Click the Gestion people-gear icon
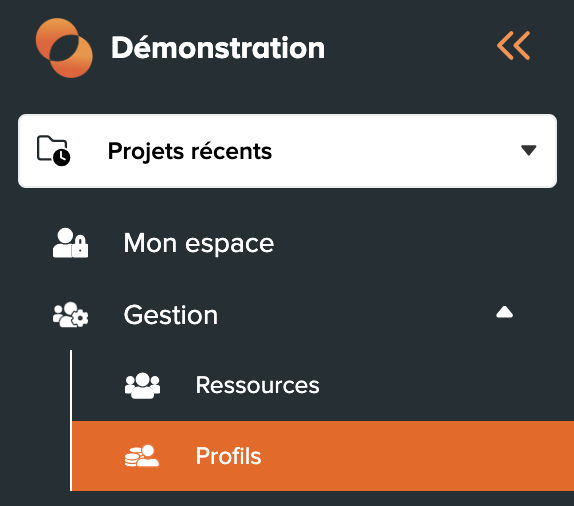 tap(70, 315)
